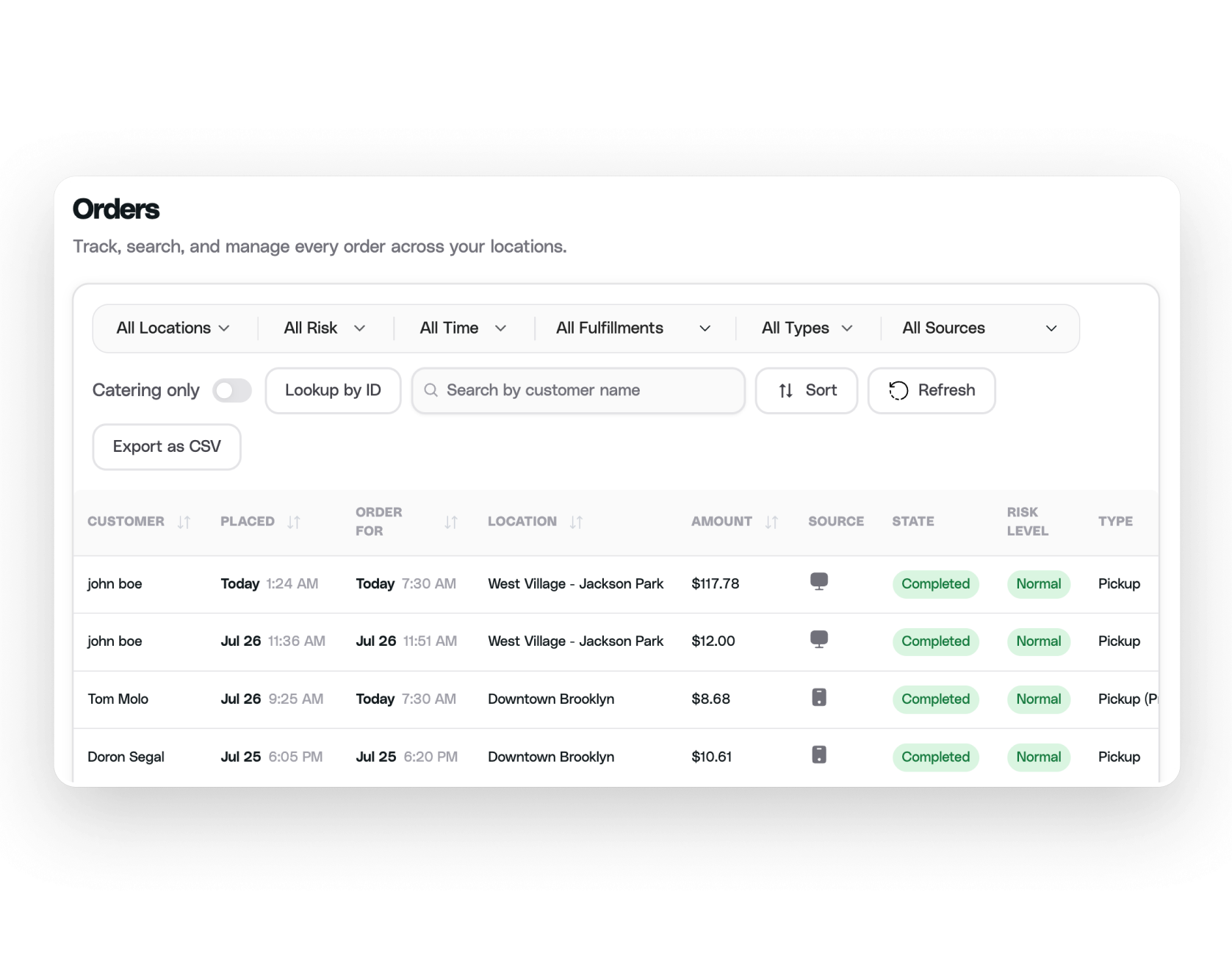Toggle the Catering only switch

pos(232,390)
